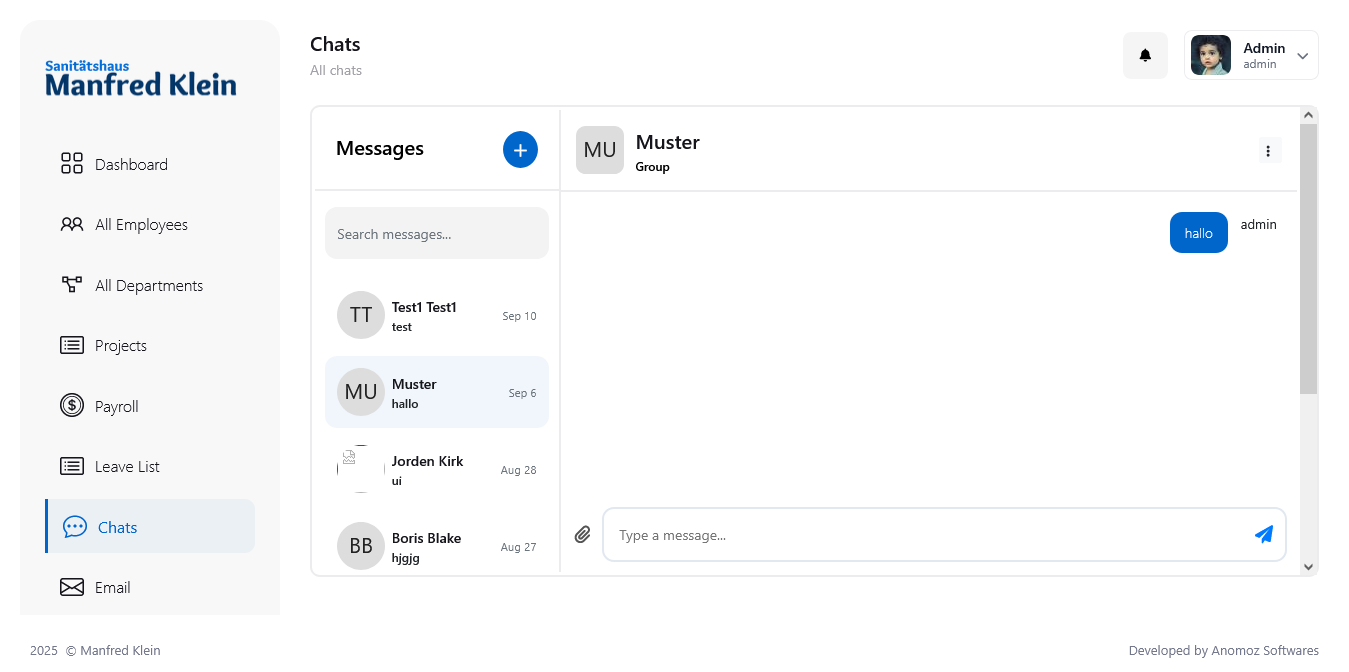The width and height of the screenshot is (1349, 672).
Task: Click the Payroll dollar icon
Action: (72, 406)
